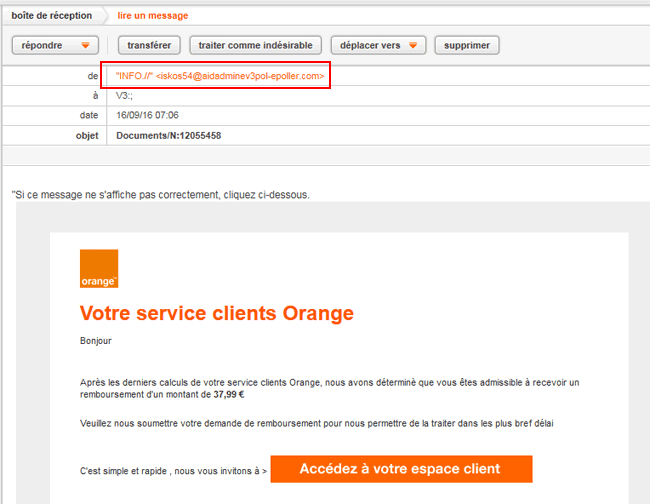
Task: Click the 'Bonjour' greeting text
Action: point(96,341)
